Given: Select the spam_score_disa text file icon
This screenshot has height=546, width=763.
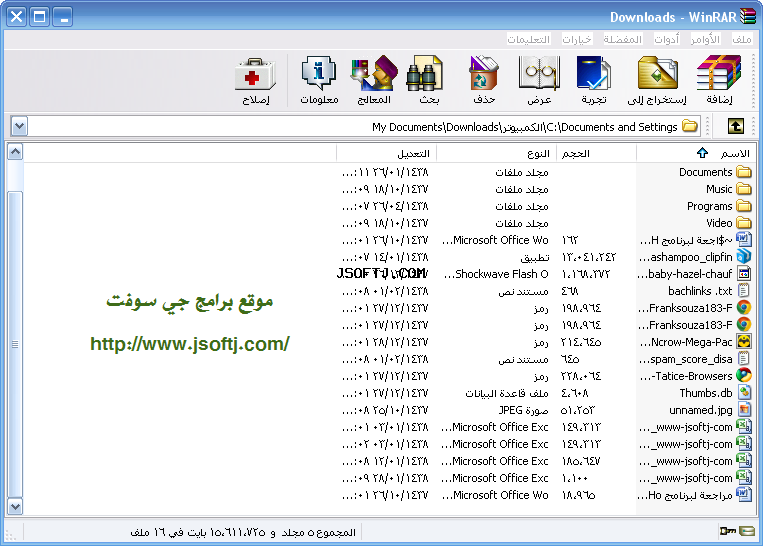Looking at the screenshot, I should pos(744,359).
